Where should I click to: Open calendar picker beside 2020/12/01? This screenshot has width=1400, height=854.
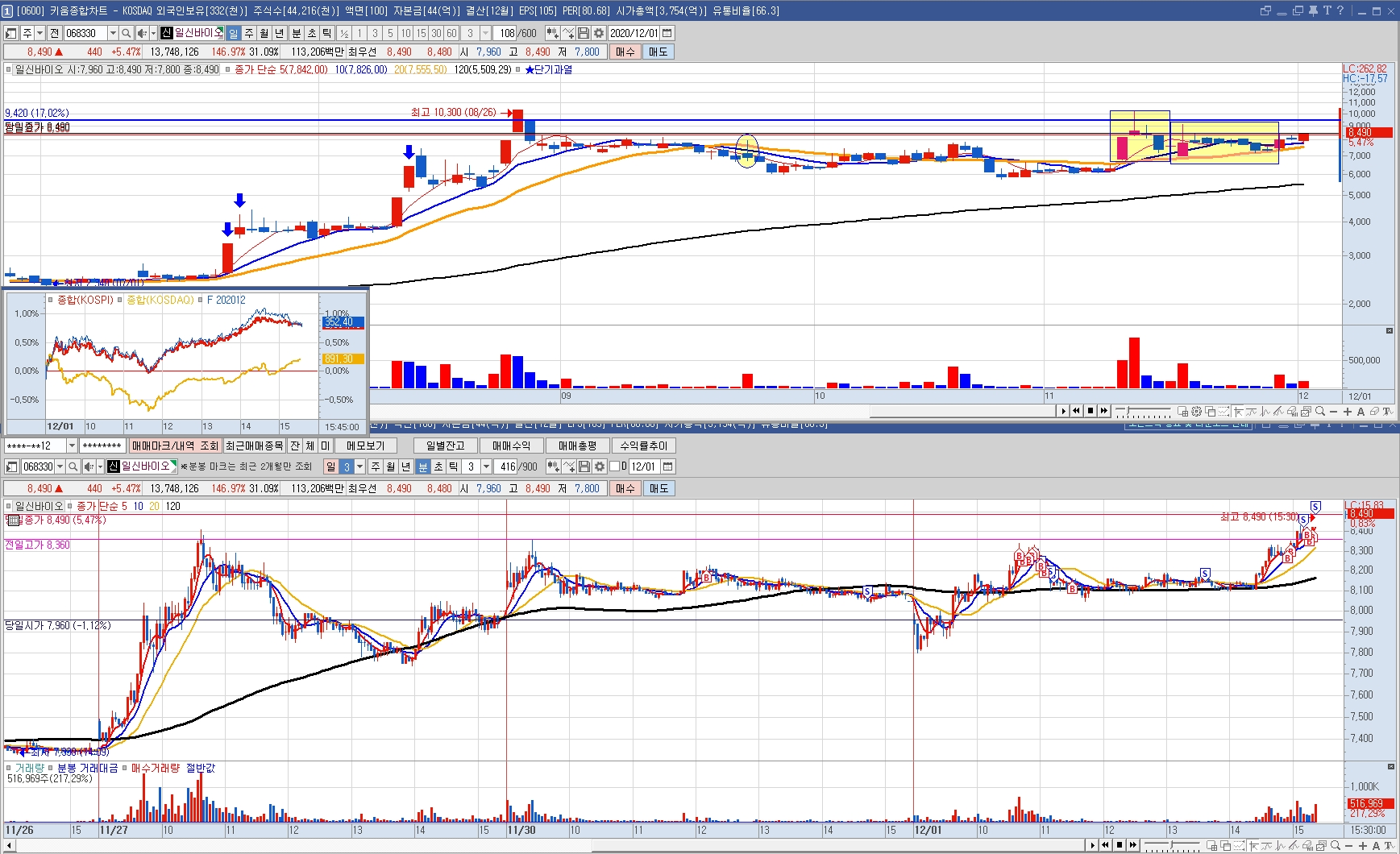(667, 33)
